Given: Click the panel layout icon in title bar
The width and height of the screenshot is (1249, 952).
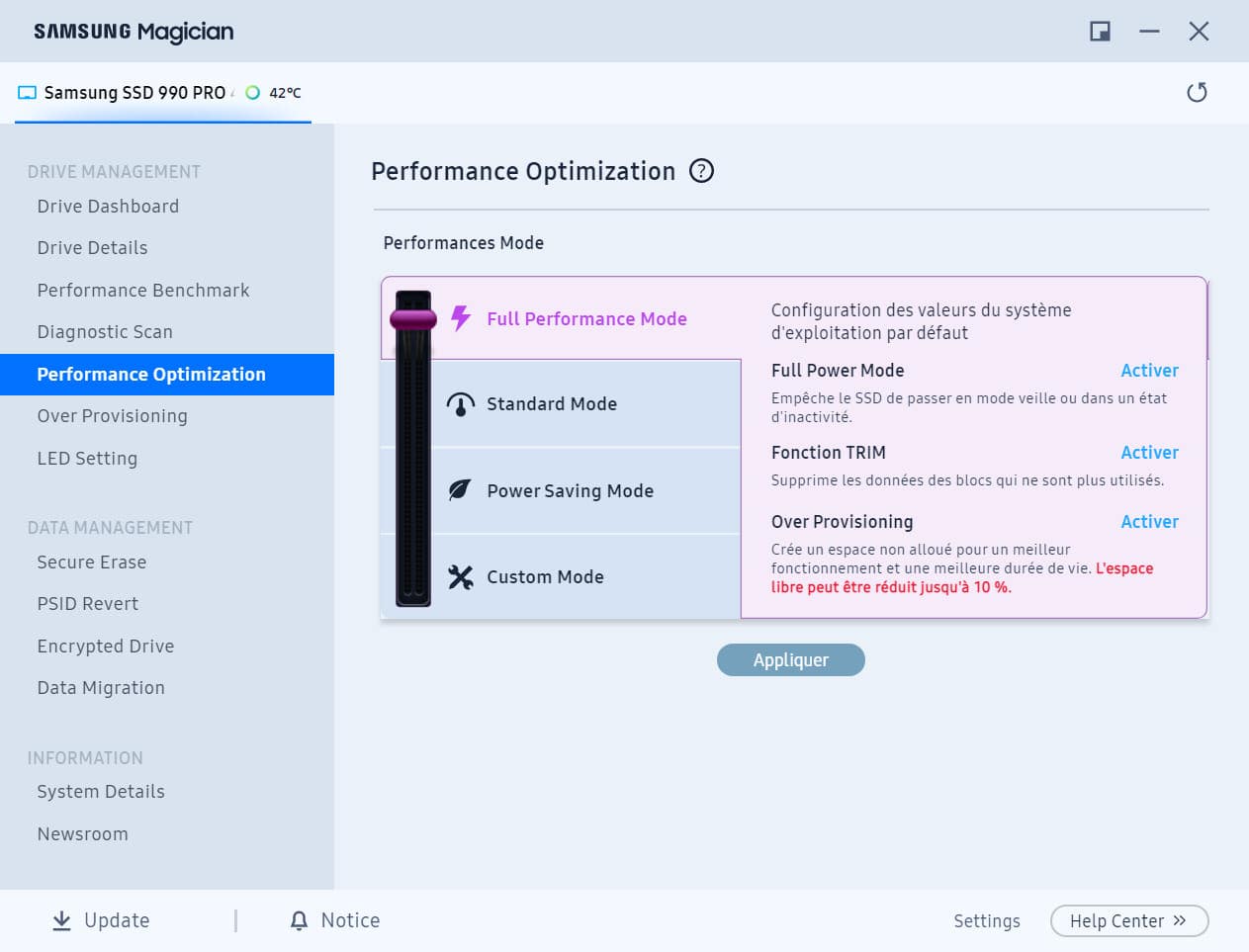Looking at the screenshot, I should [1099, 31].
